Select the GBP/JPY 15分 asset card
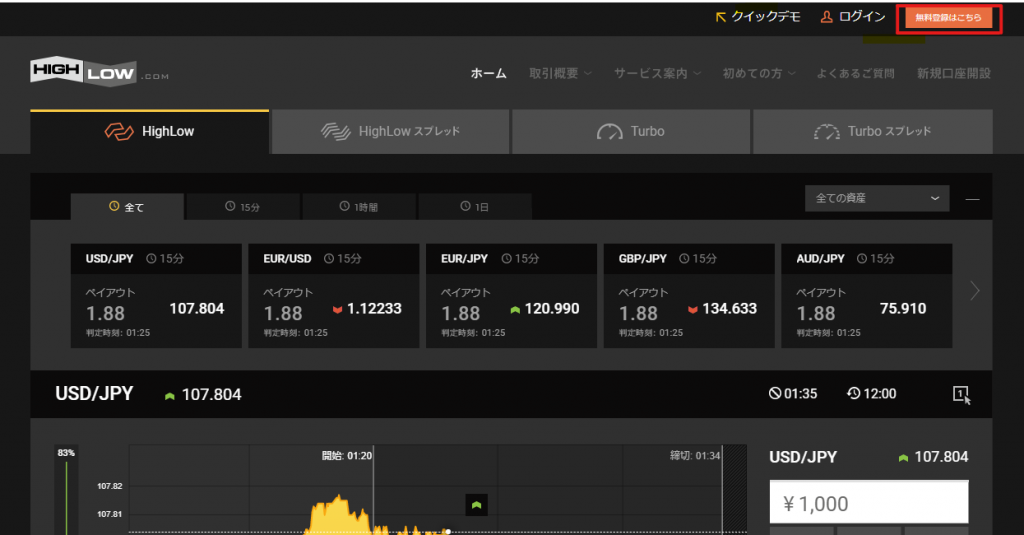This screenshot has height=535, width=1024. point(689,296)
